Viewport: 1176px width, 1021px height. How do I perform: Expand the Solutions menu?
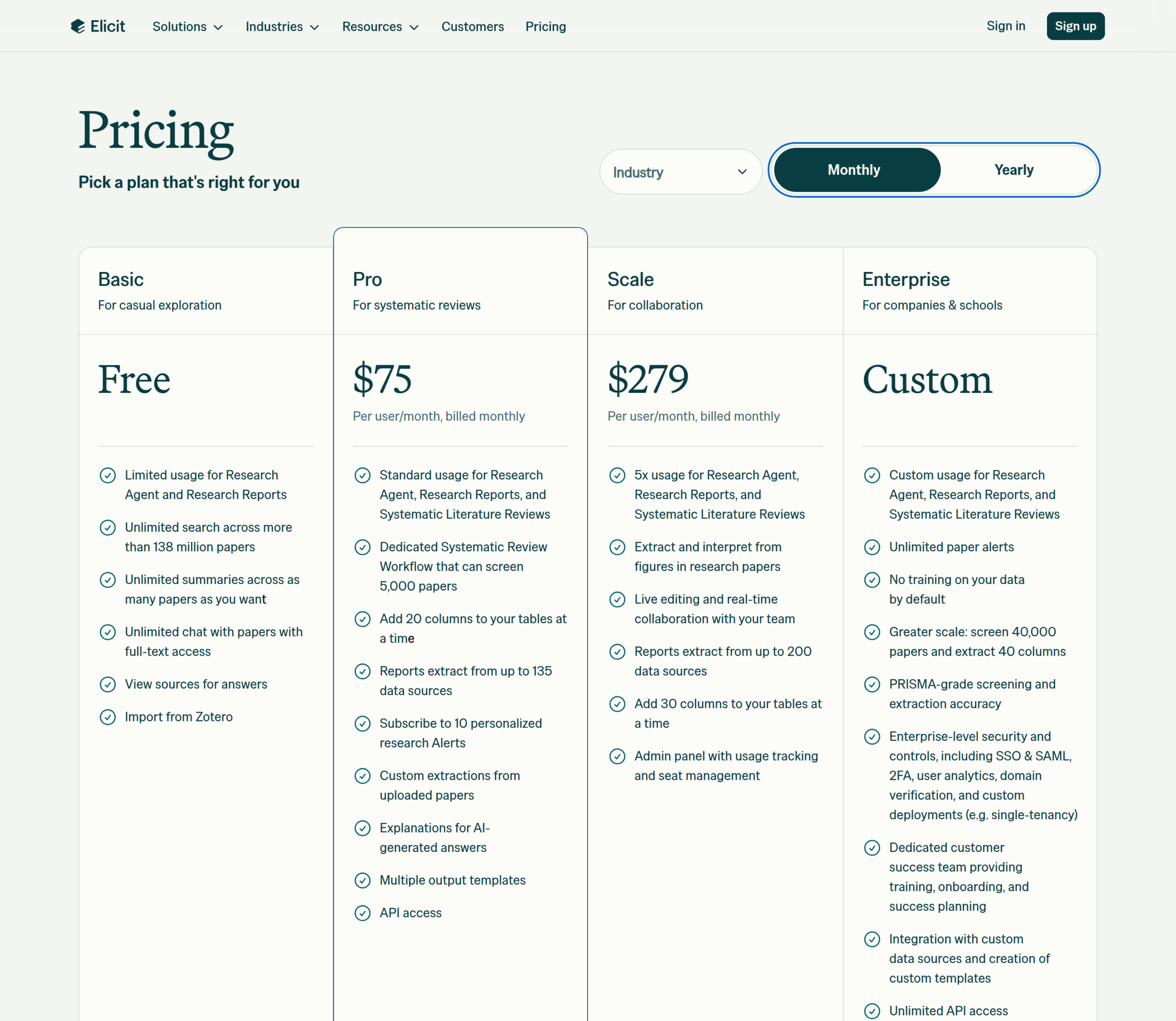pyautogui.click(x=187, y=27)
